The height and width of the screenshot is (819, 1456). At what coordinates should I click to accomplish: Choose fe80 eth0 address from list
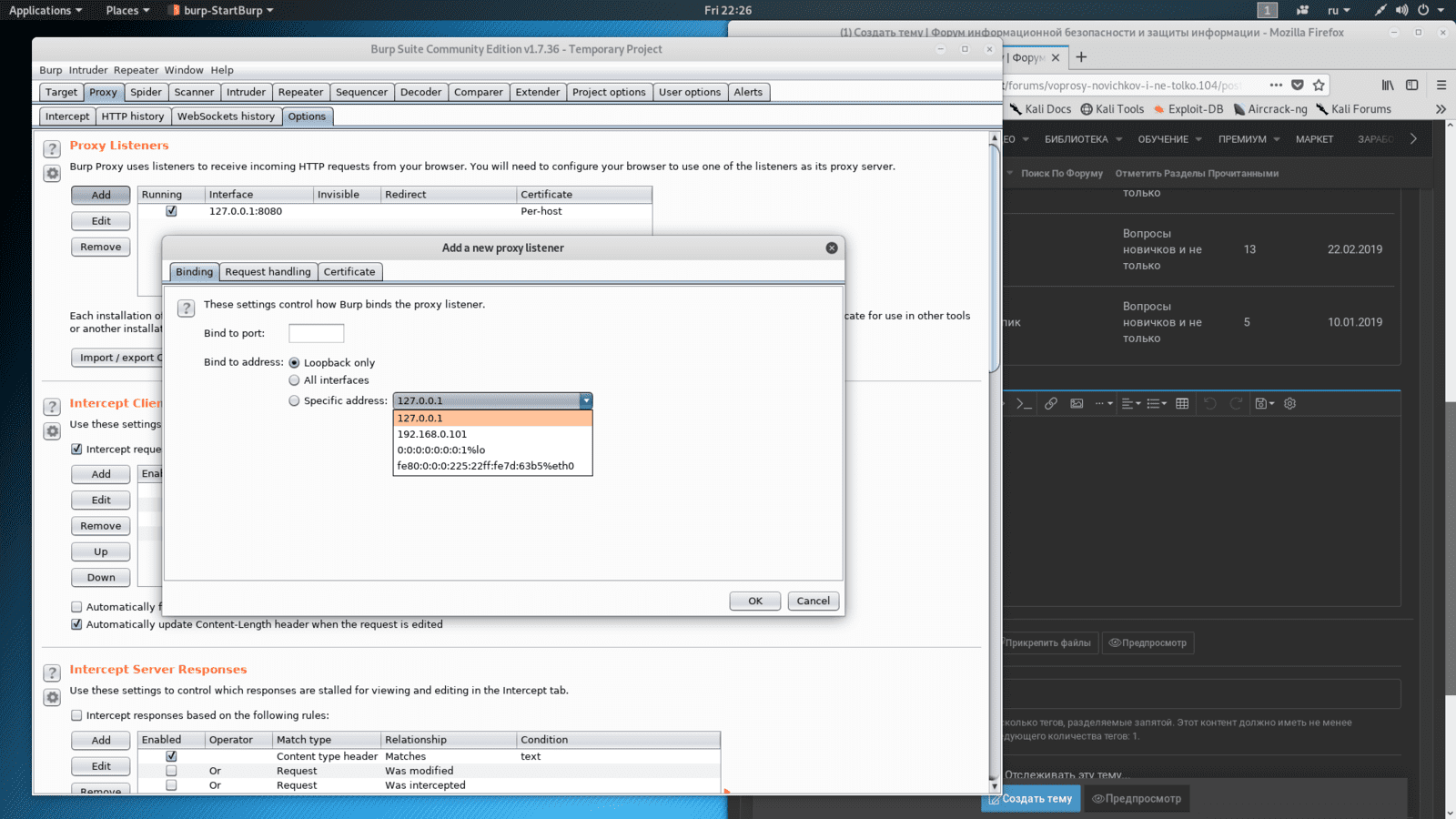point(492,466)
